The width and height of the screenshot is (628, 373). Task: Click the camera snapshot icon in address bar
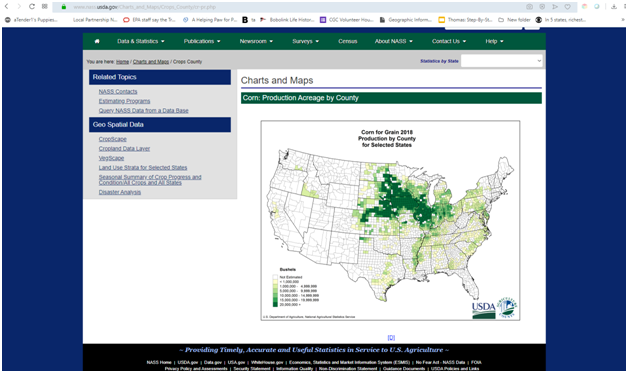[x=529, y=7]
